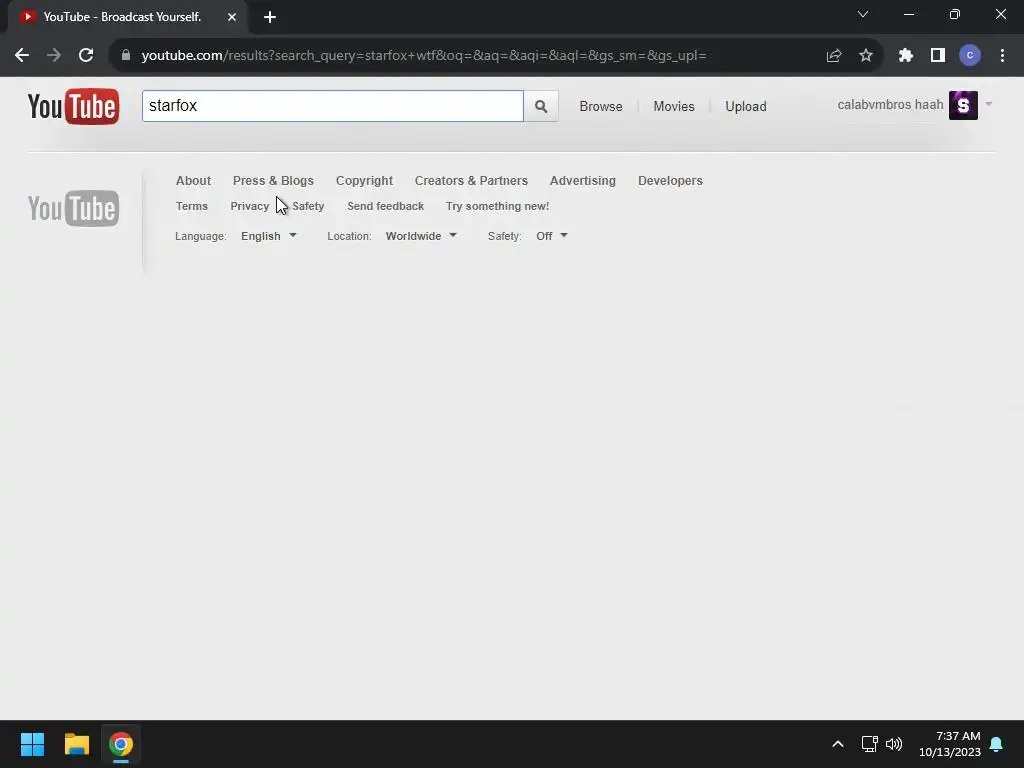Expand the account menu arrow
Viewport: 1024px width, 768px height.
(989, 104)
